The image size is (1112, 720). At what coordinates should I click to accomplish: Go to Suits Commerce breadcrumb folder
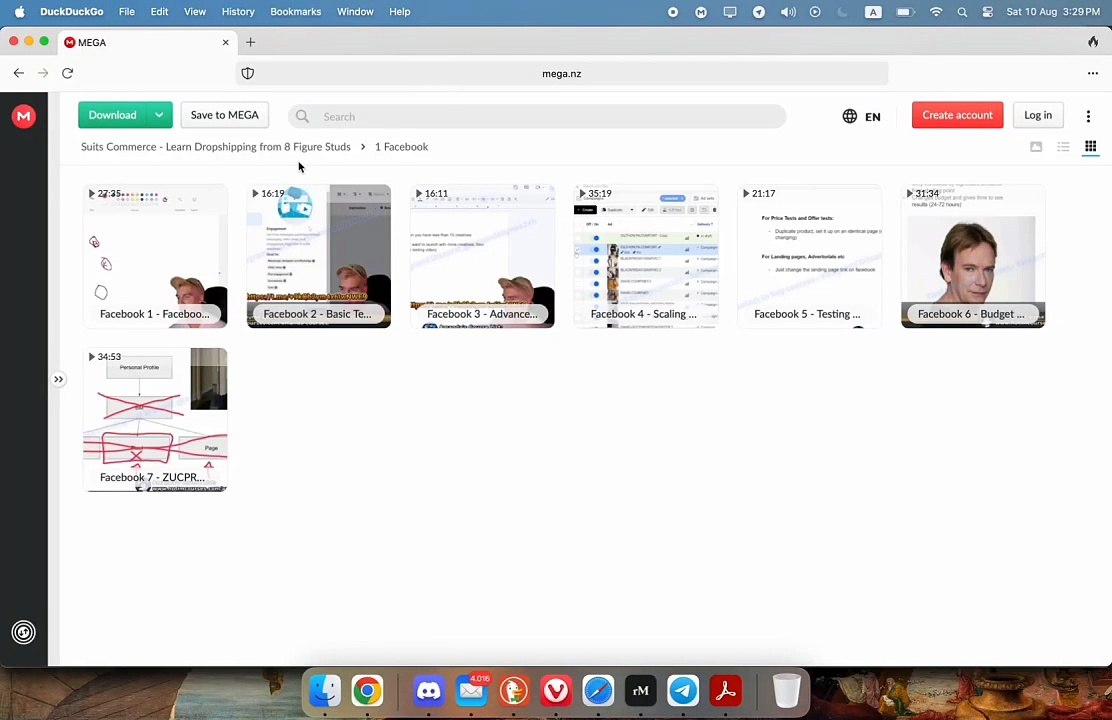[x=216, y=147]
